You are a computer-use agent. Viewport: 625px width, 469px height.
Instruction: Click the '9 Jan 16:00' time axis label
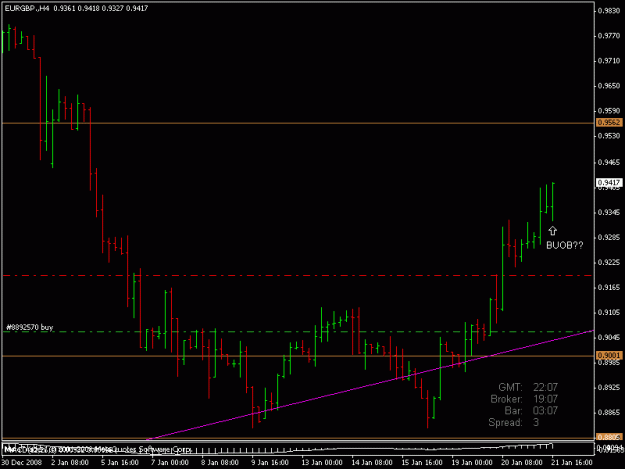tap(270, 462)
